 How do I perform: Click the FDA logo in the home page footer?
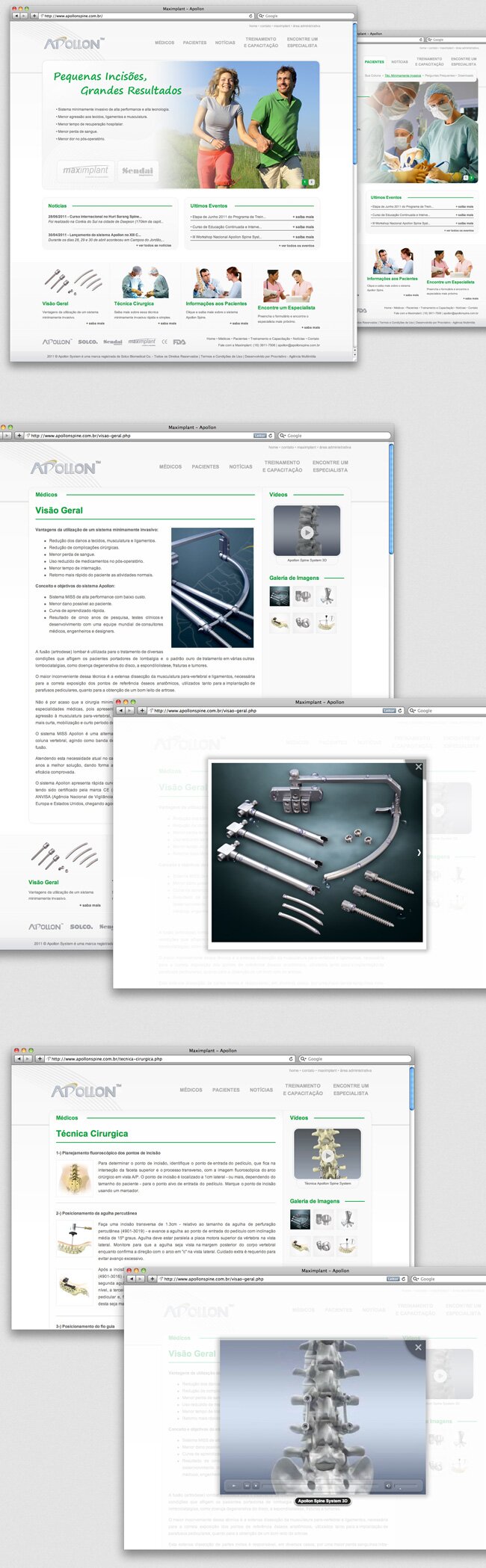(x=179, y=342)
